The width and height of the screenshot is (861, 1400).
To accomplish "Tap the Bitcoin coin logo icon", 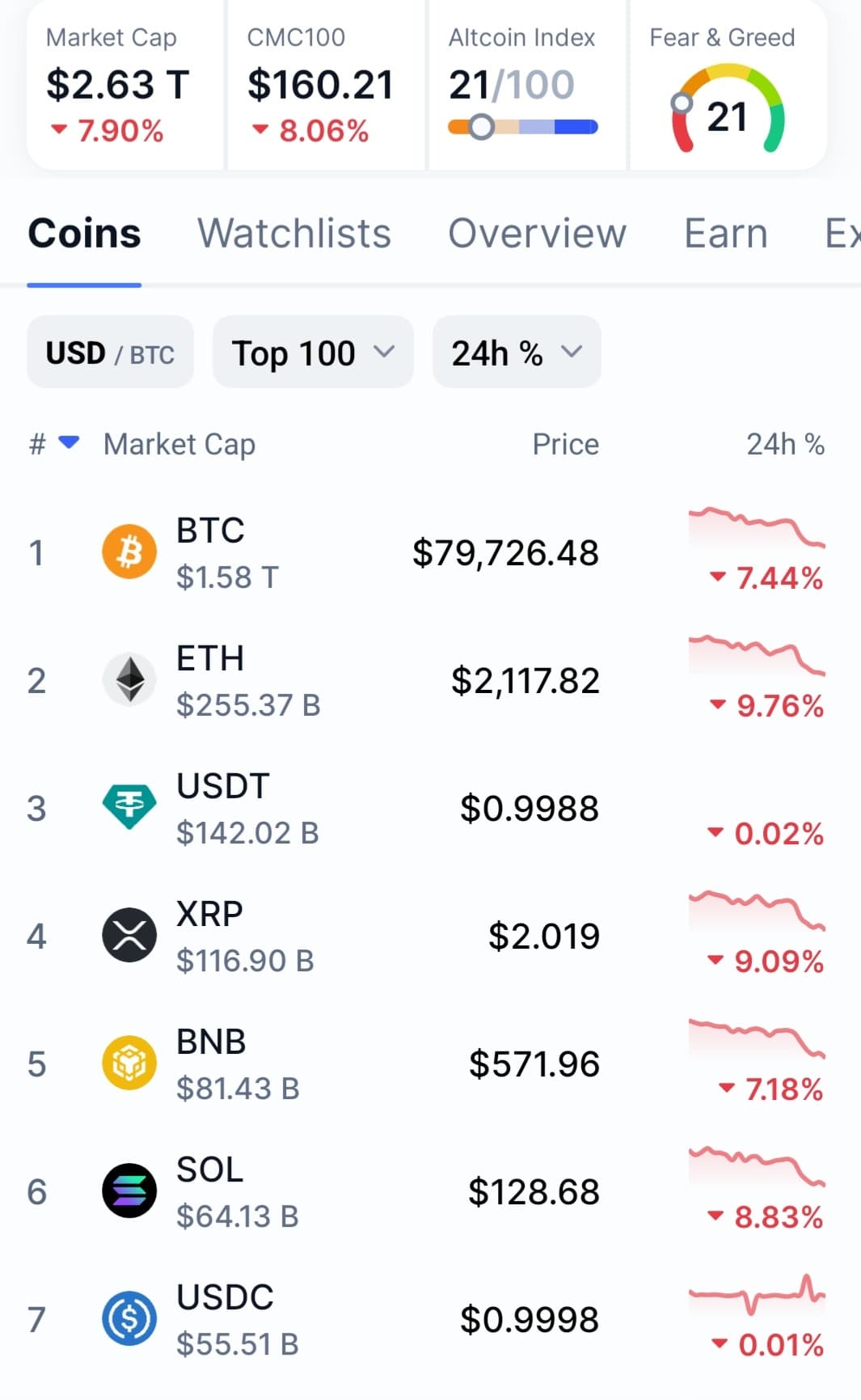I will point(129,552).
